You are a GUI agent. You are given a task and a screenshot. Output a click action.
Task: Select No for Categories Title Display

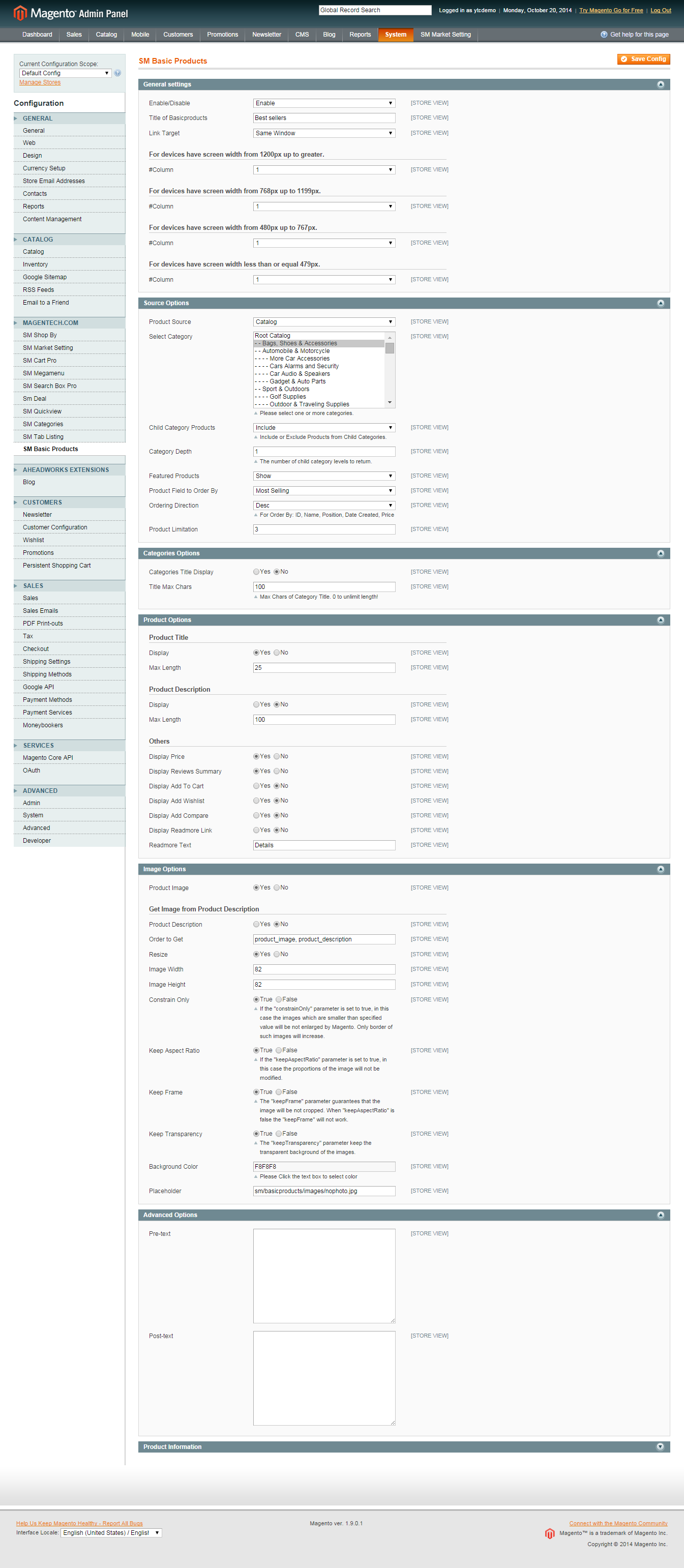(x=276, y=572)
